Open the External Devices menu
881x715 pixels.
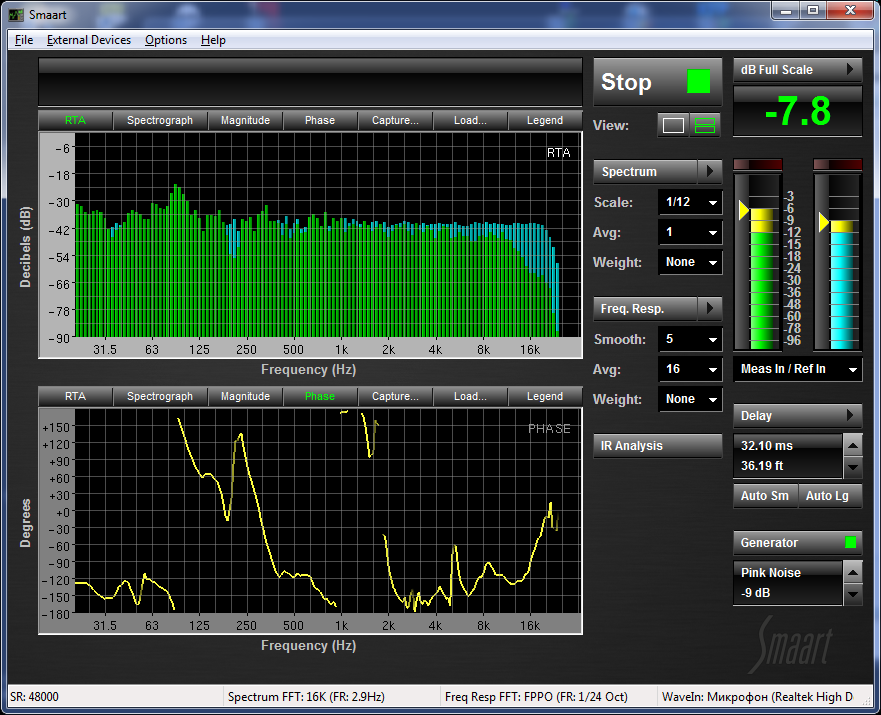coord(88,40)
